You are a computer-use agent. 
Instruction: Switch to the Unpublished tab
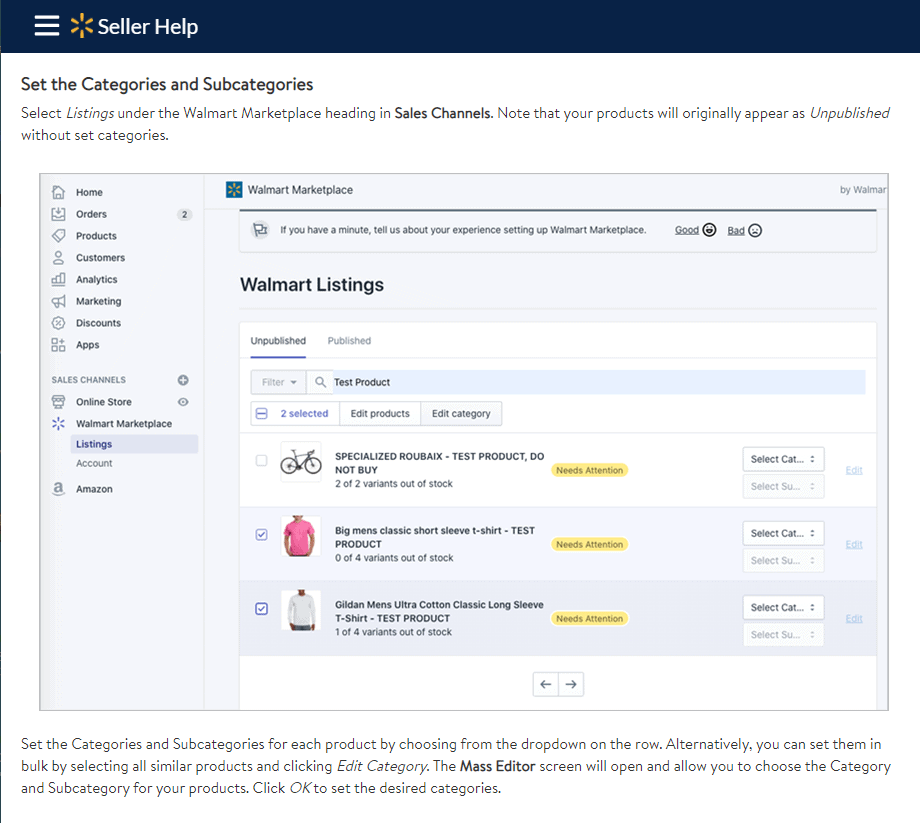pos(278,341)
